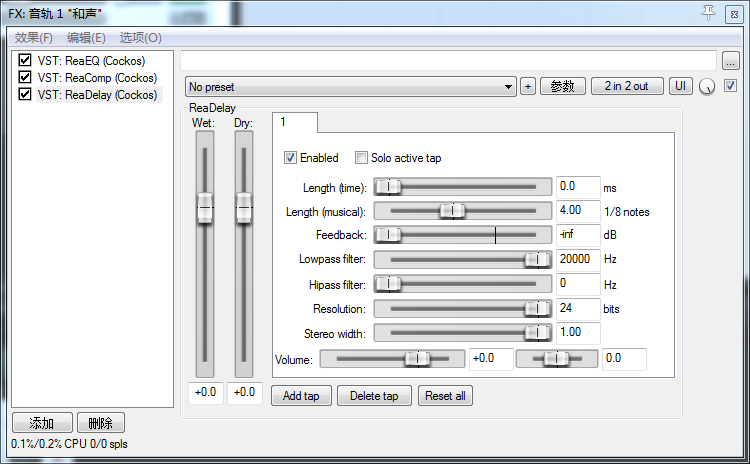Select ReaDelay in the FX list
Image resolution: width=750 pixels, height=464 pixels.
point(97,95)
